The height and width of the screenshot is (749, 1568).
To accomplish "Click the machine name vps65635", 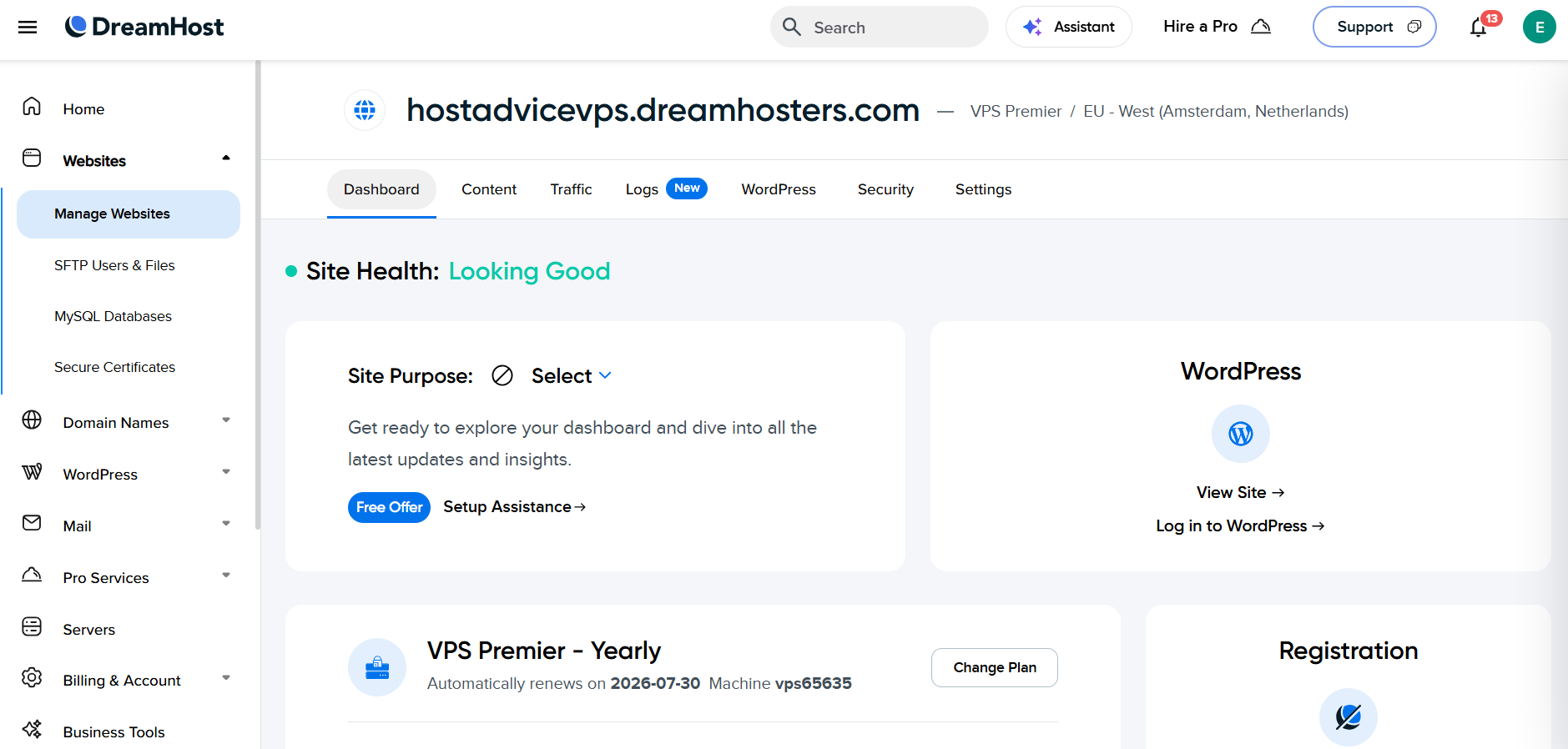I will point(814,684).
